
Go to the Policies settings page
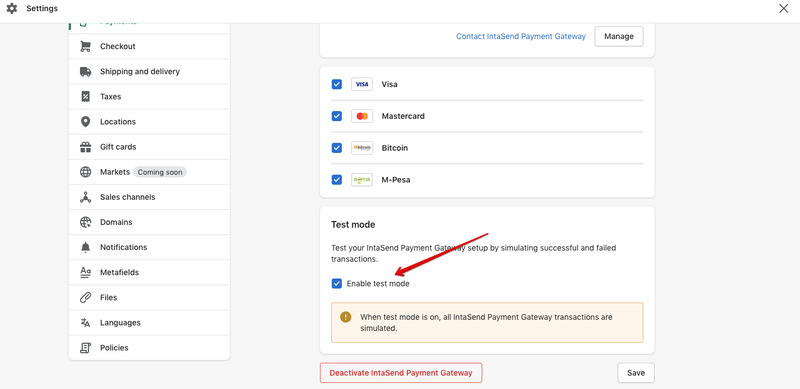(x=149, y=348)
